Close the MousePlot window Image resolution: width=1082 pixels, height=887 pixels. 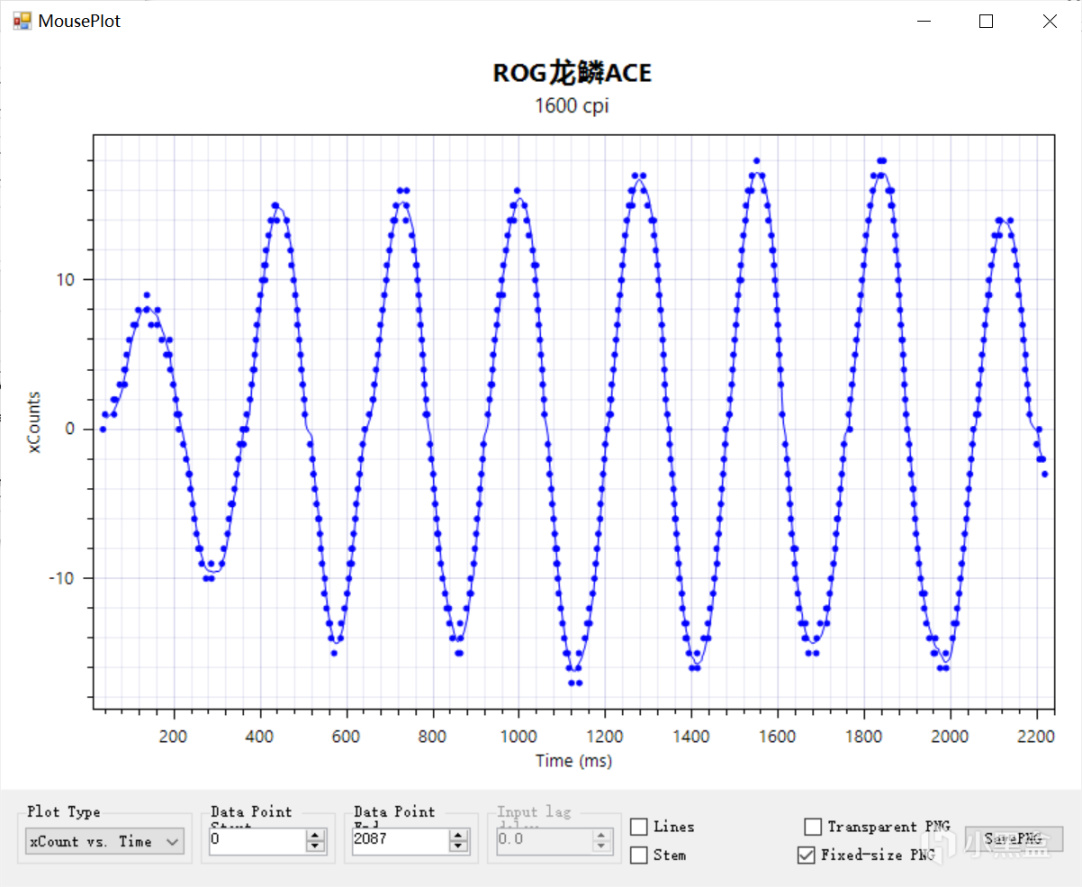point(1050,21)
